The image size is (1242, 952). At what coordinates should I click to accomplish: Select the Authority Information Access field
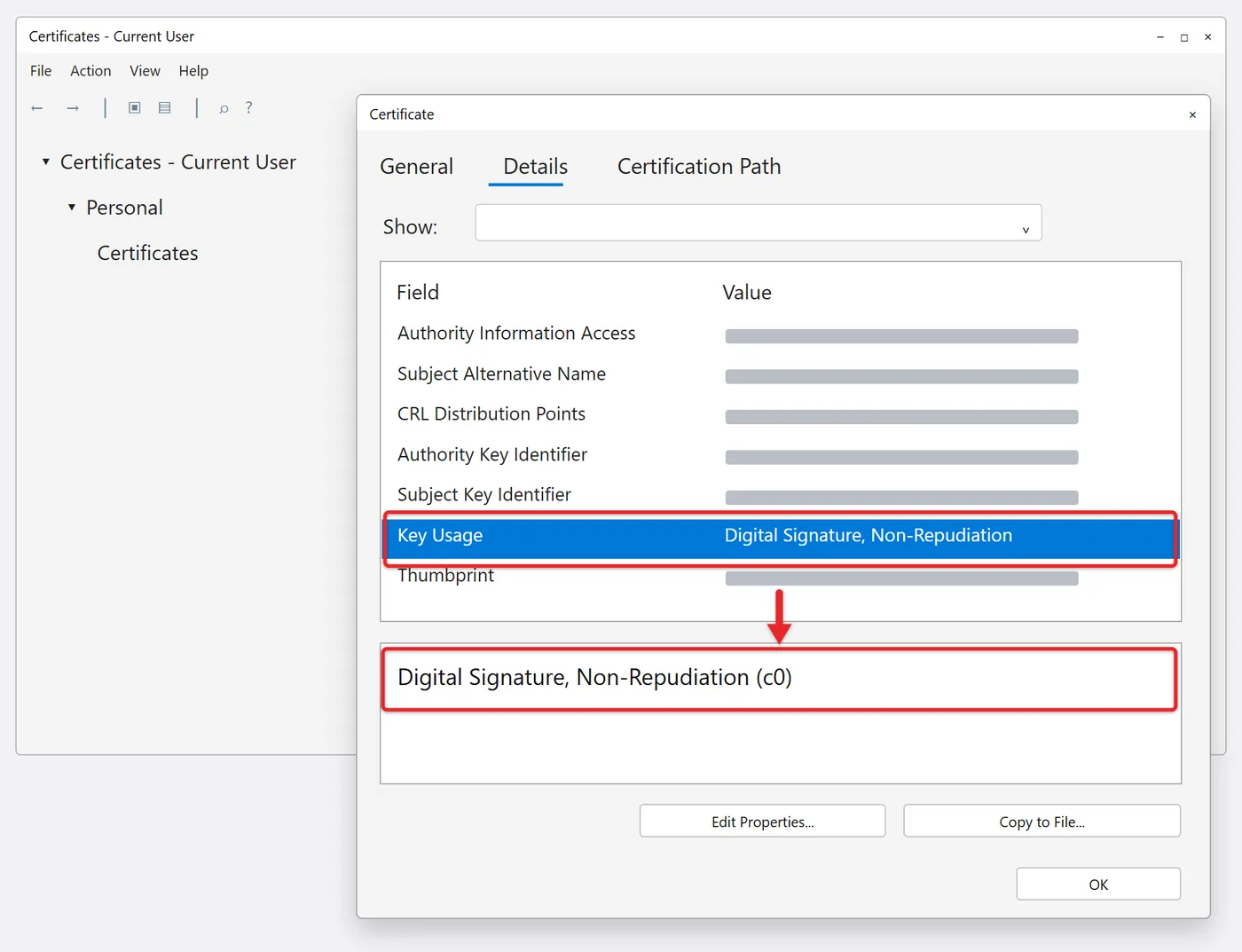[516, 334]
